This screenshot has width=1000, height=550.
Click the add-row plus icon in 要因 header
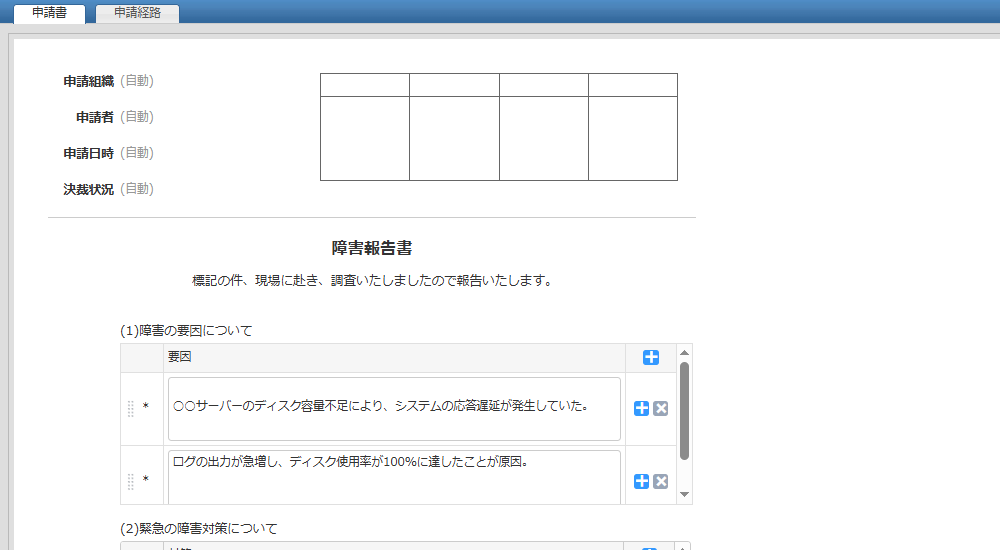651,358
